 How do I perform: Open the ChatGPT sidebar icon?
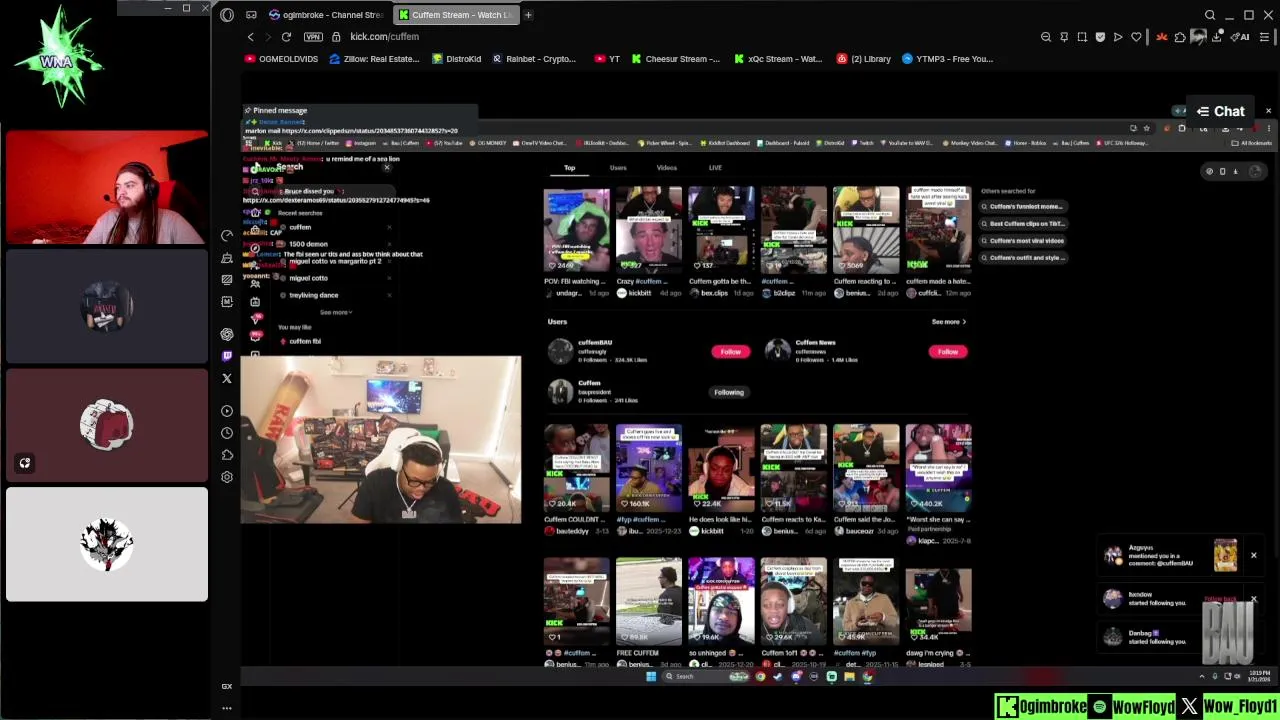227,334
